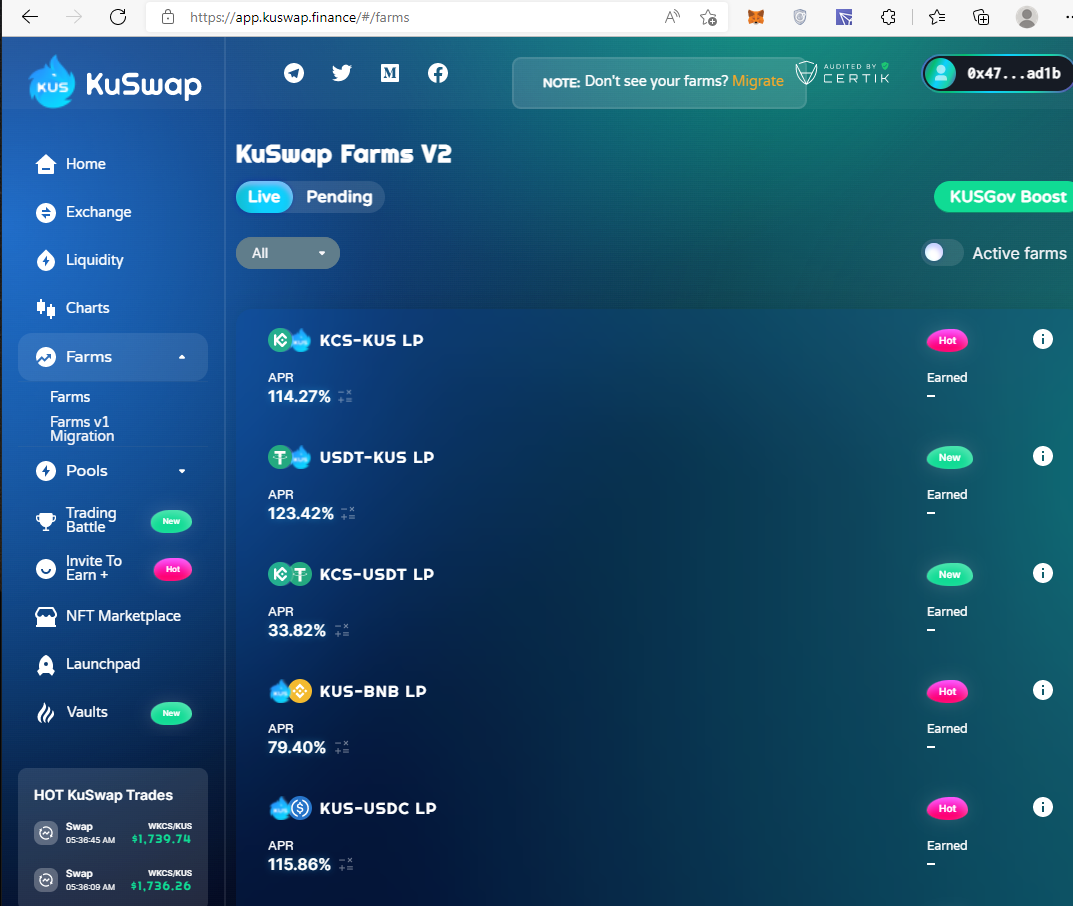Open the read aloud icon in address bar
Screen dimensions: 1073x906
coord(672,17)
